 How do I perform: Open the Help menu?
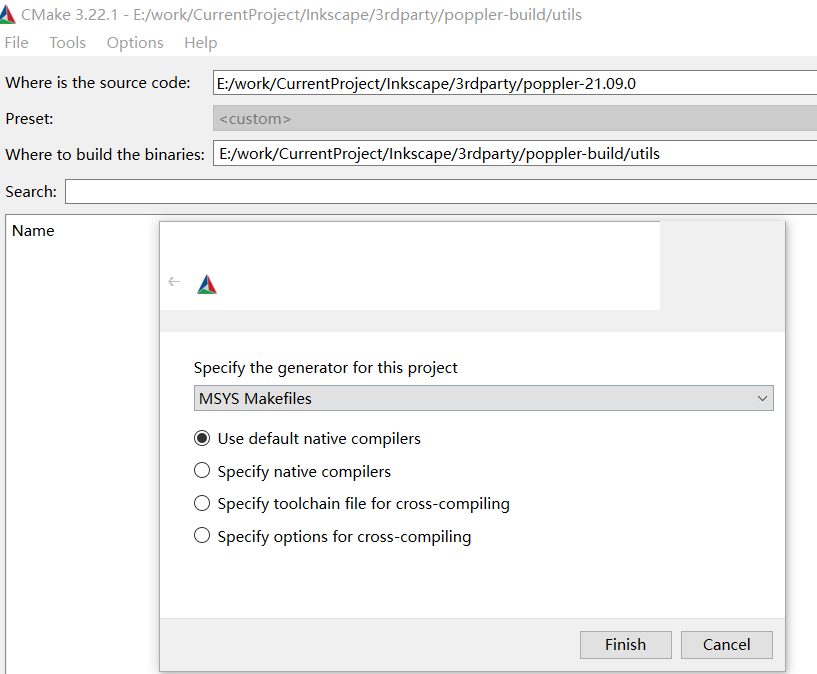coord(201,43)
